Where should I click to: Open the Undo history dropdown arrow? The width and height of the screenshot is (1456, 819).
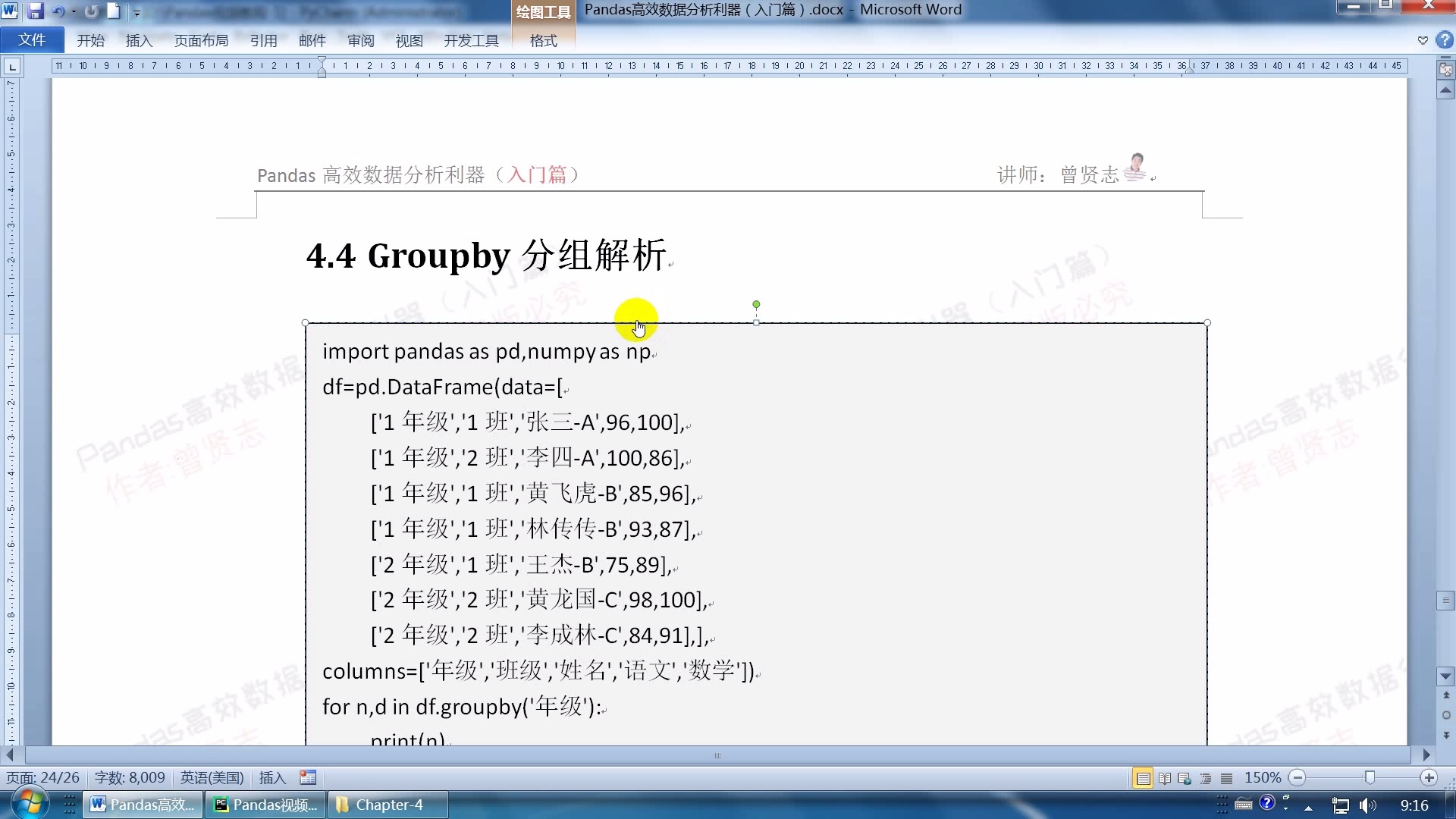coord(74,11)
